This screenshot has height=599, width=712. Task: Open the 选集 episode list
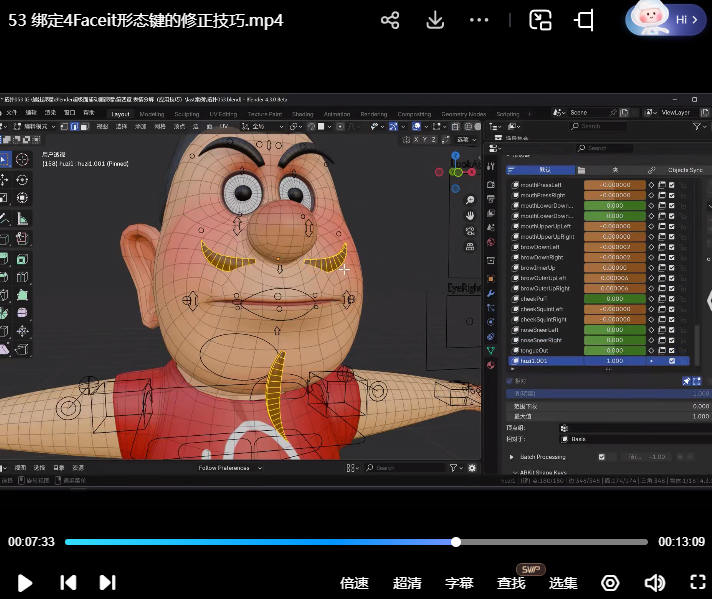[x=563, y=583]
